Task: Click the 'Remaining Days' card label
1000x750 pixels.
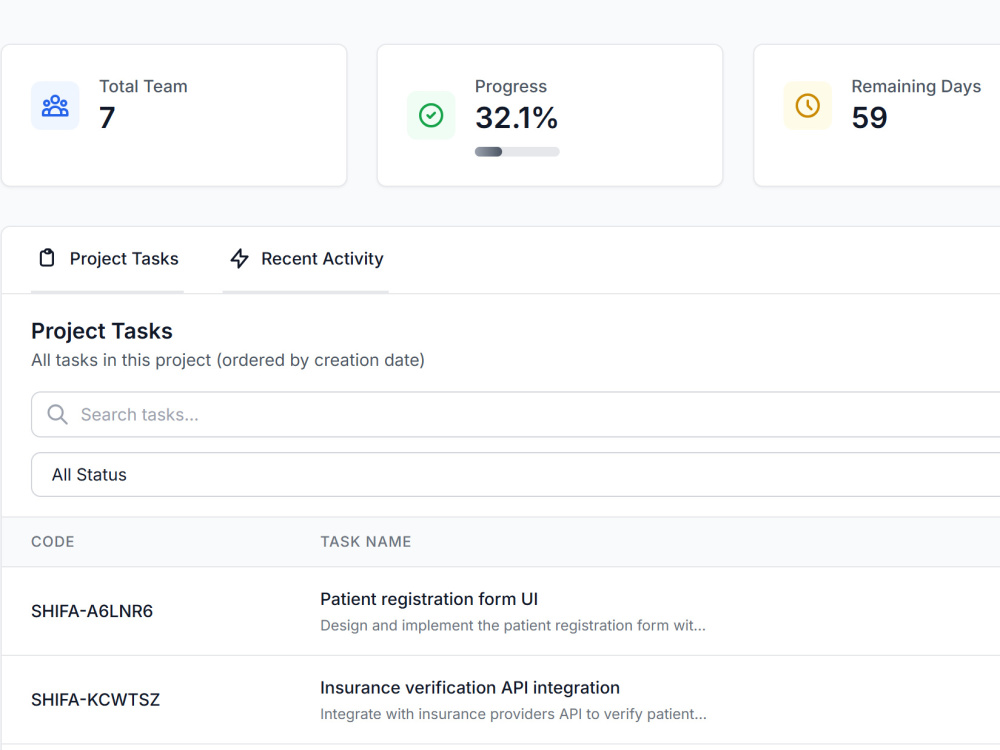Action: point(916,86)
